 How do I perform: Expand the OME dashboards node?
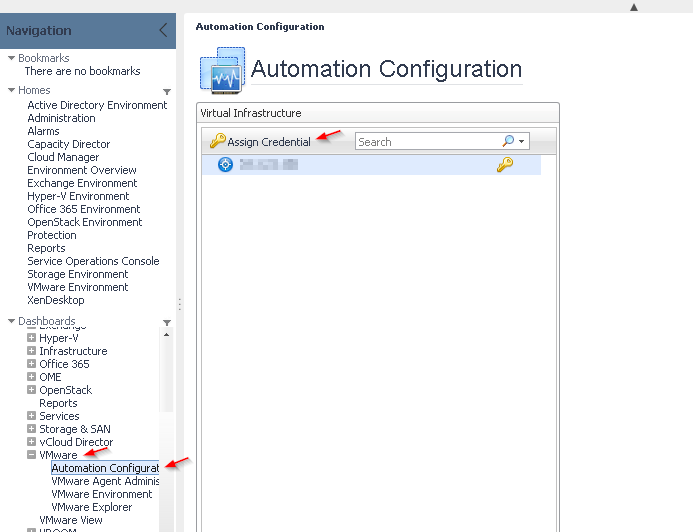[31, 377]
